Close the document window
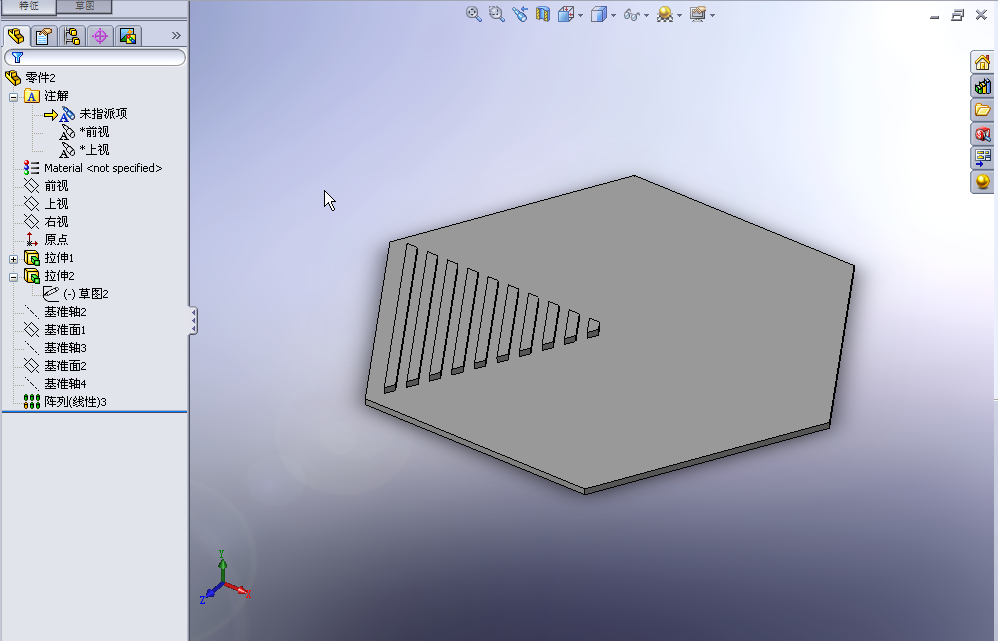Viewport: 998px width, 641px height. tap(981, 15)
